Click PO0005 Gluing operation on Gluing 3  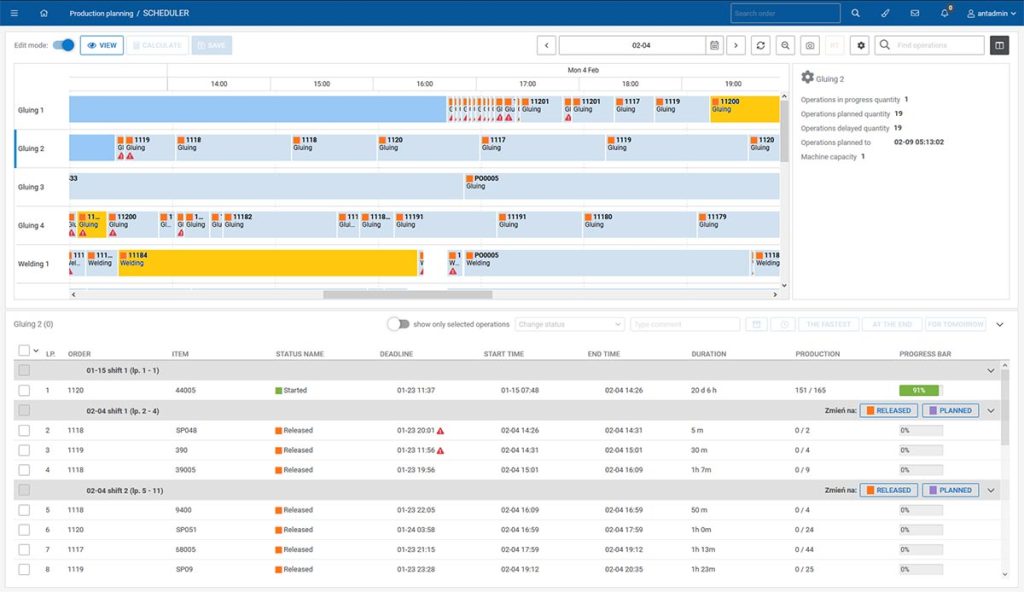[x=620, y=186]
